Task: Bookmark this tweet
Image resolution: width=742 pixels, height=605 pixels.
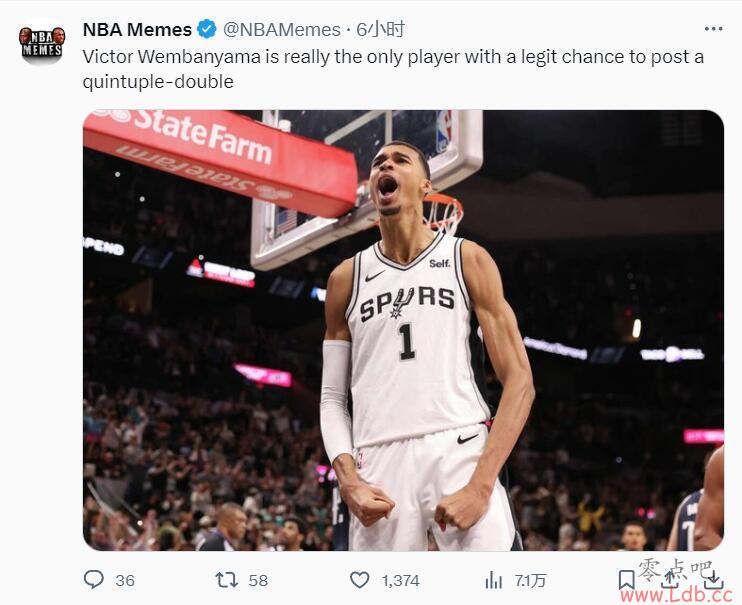Action: click(x=627, y=580)
